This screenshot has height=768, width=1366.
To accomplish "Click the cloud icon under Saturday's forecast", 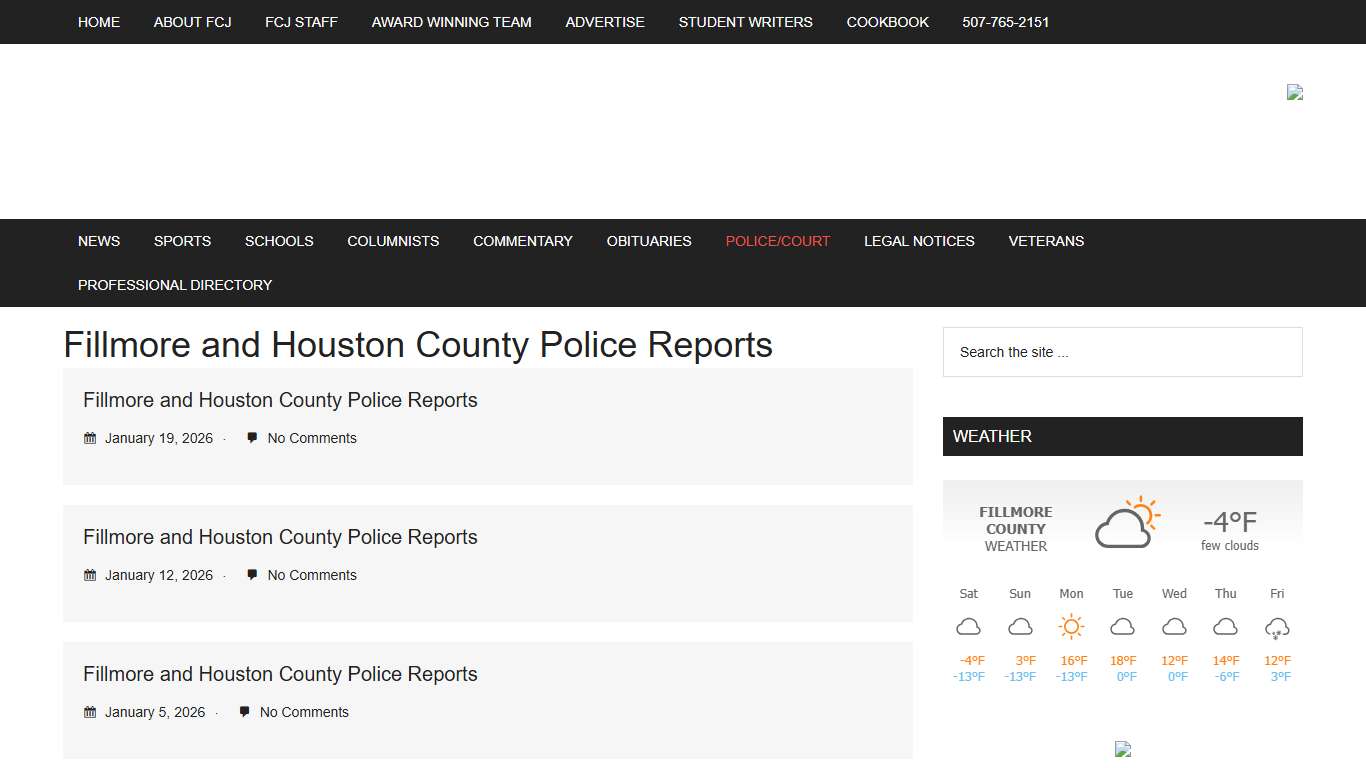I will coord(968,626).
